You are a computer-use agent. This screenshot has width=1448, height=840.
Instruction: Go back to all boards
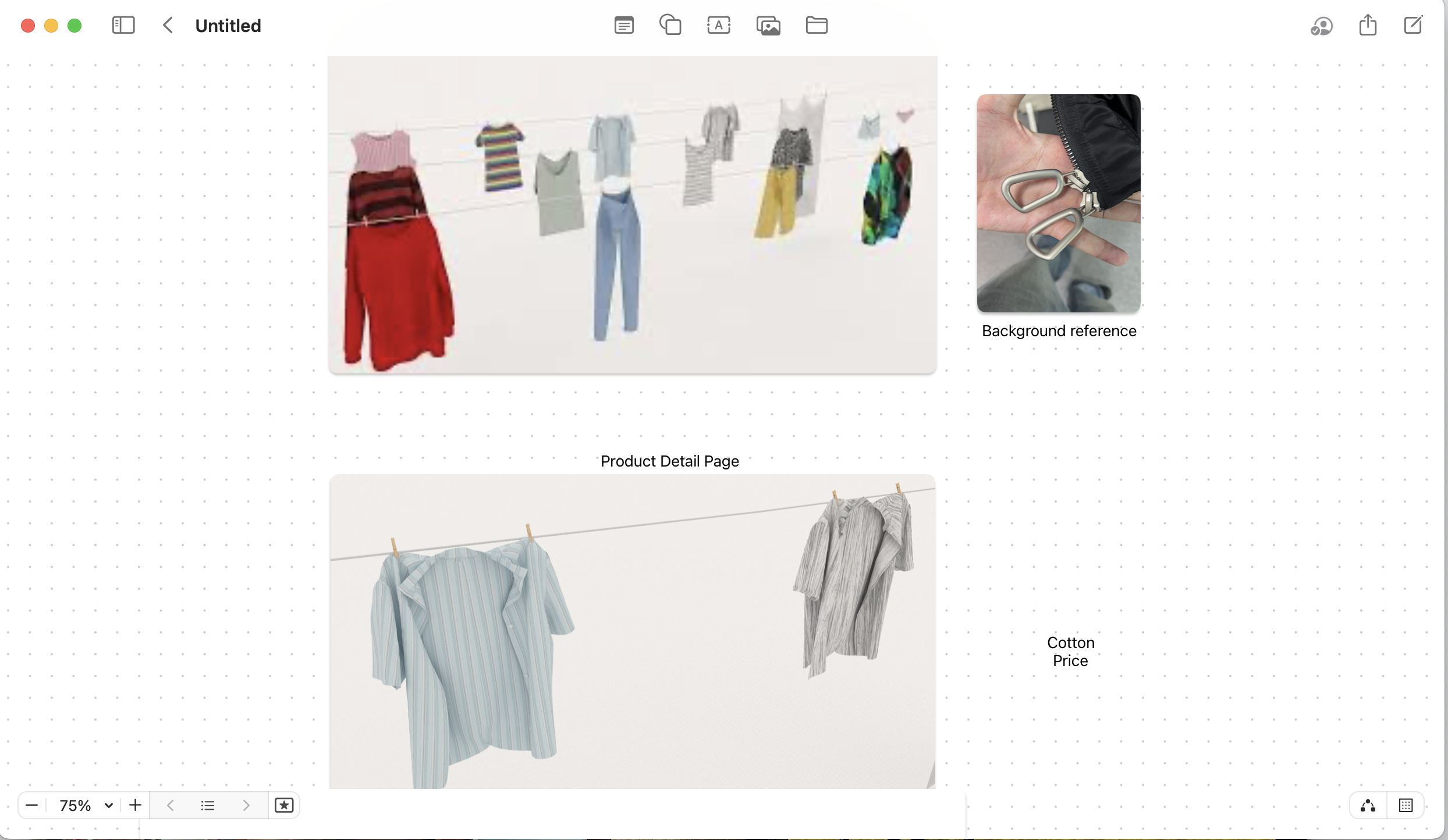point(168,26)
